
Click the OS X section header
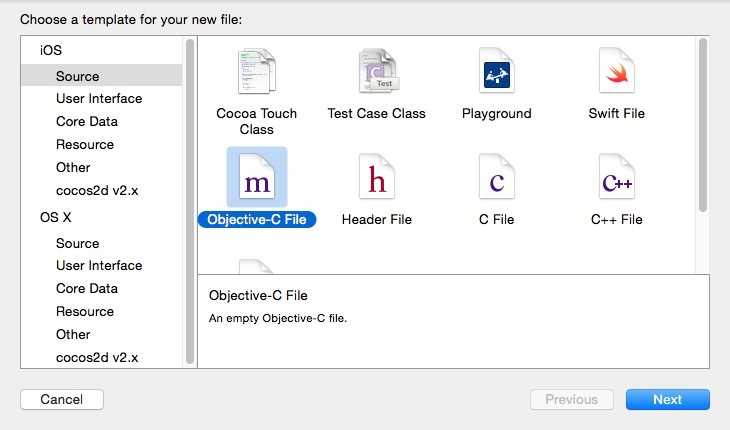click(56, 217)
